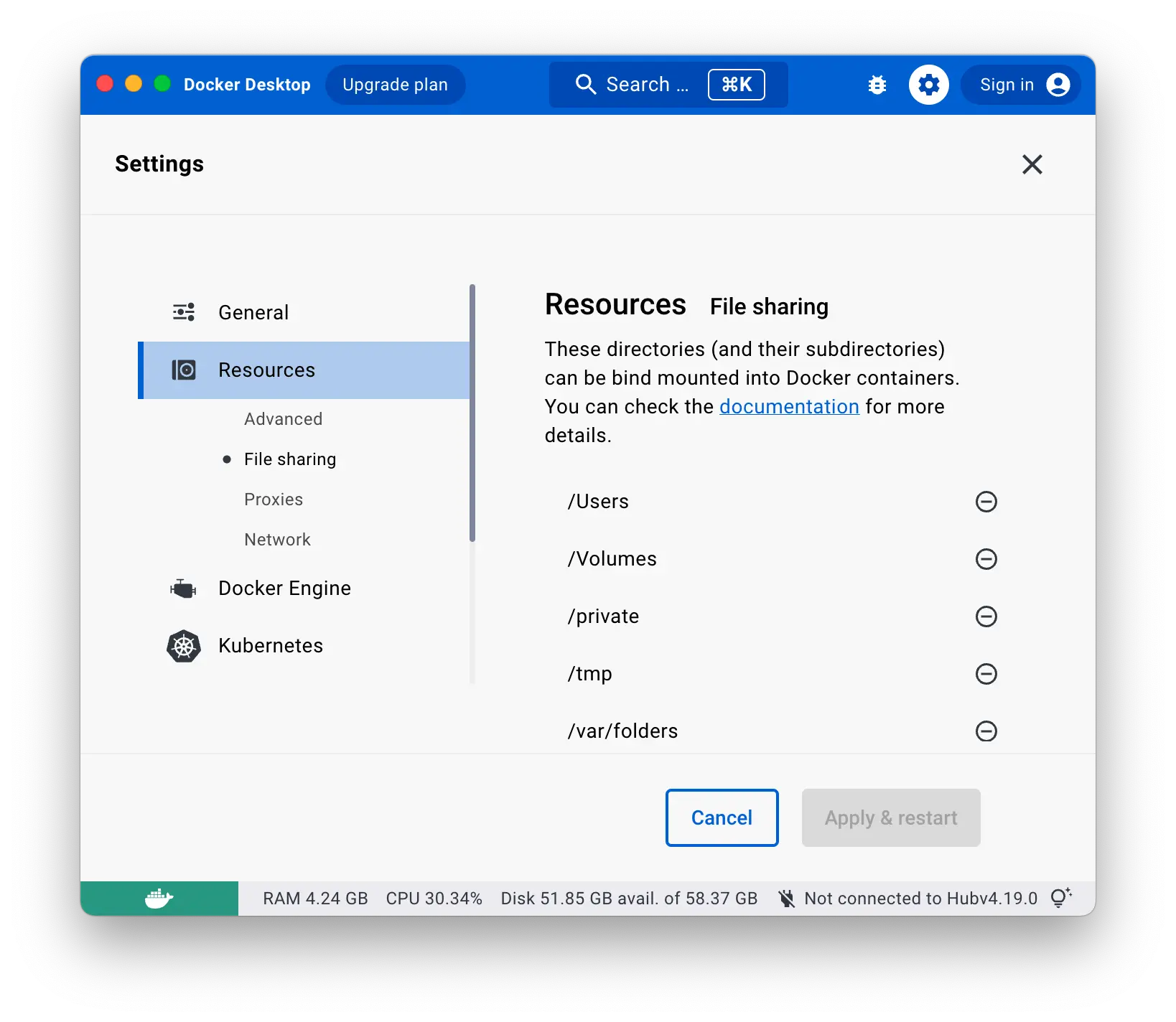Open Docker Engine settings
This screenshot has width=1176, height=1022.
304,589
